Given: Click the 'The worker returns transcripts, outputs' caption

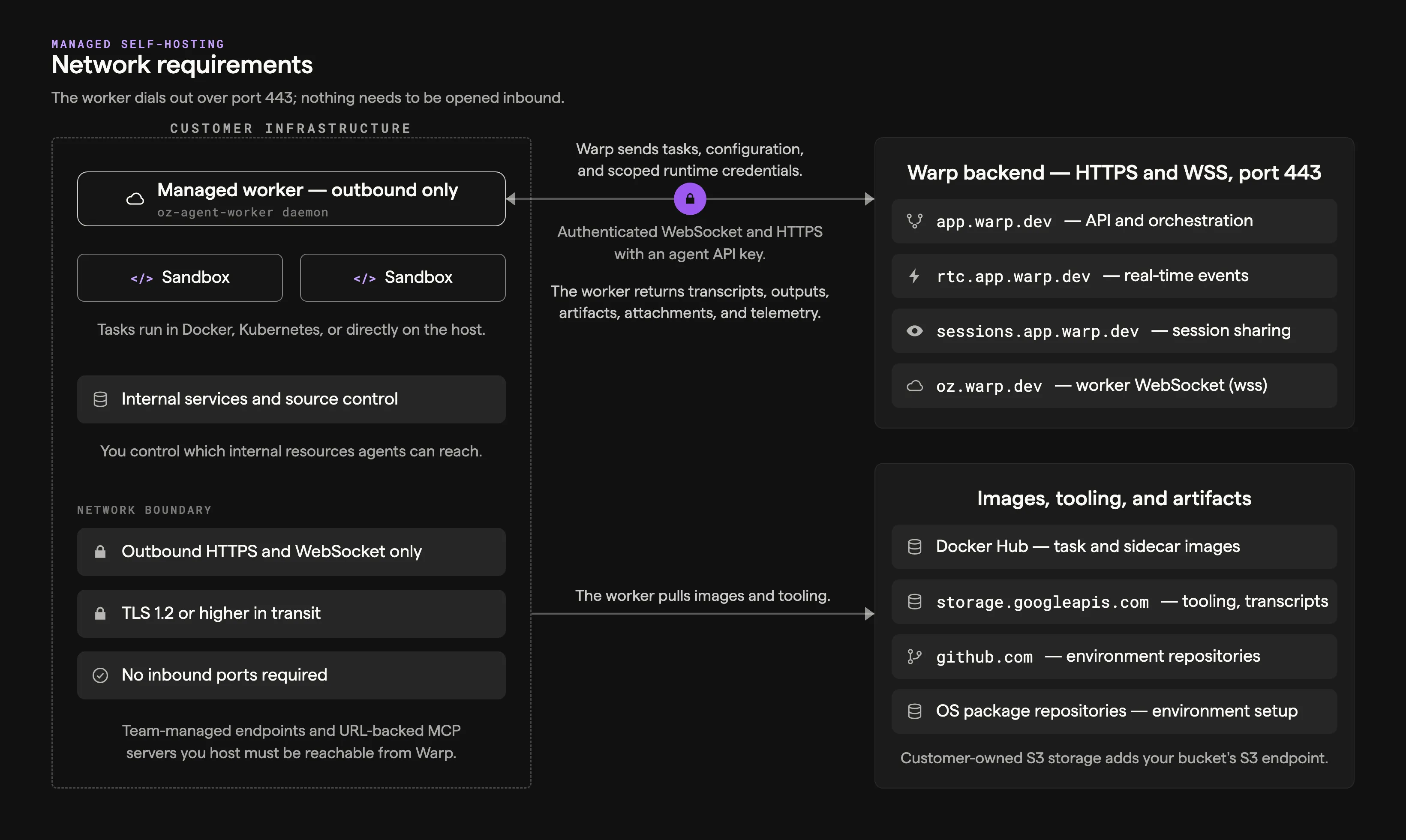Looking at the screenshot, I should [x=689, y=302].
